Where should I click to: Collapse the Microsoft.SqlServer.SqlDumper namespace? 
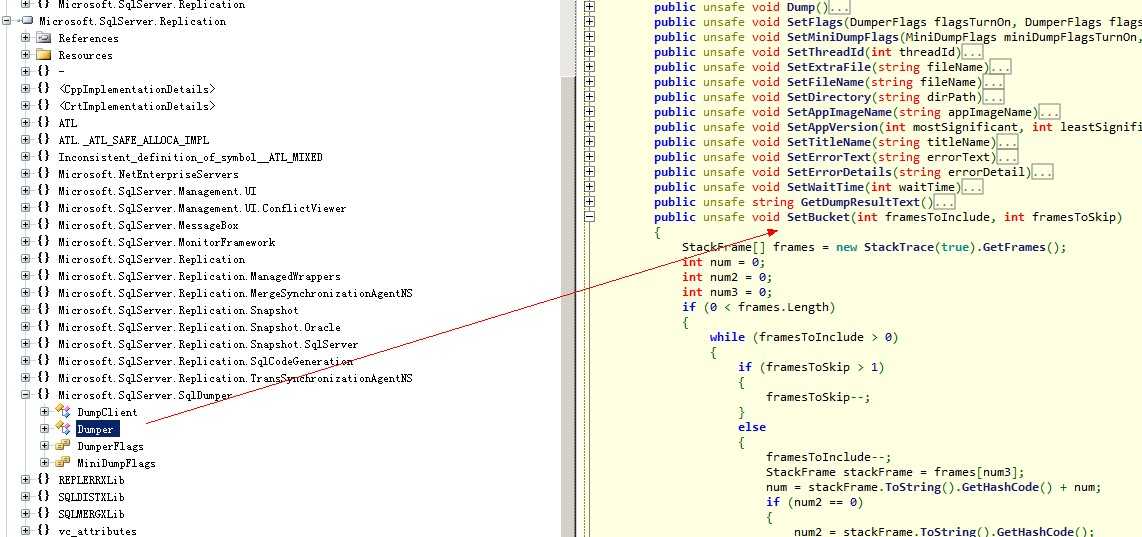coord(25,395)
